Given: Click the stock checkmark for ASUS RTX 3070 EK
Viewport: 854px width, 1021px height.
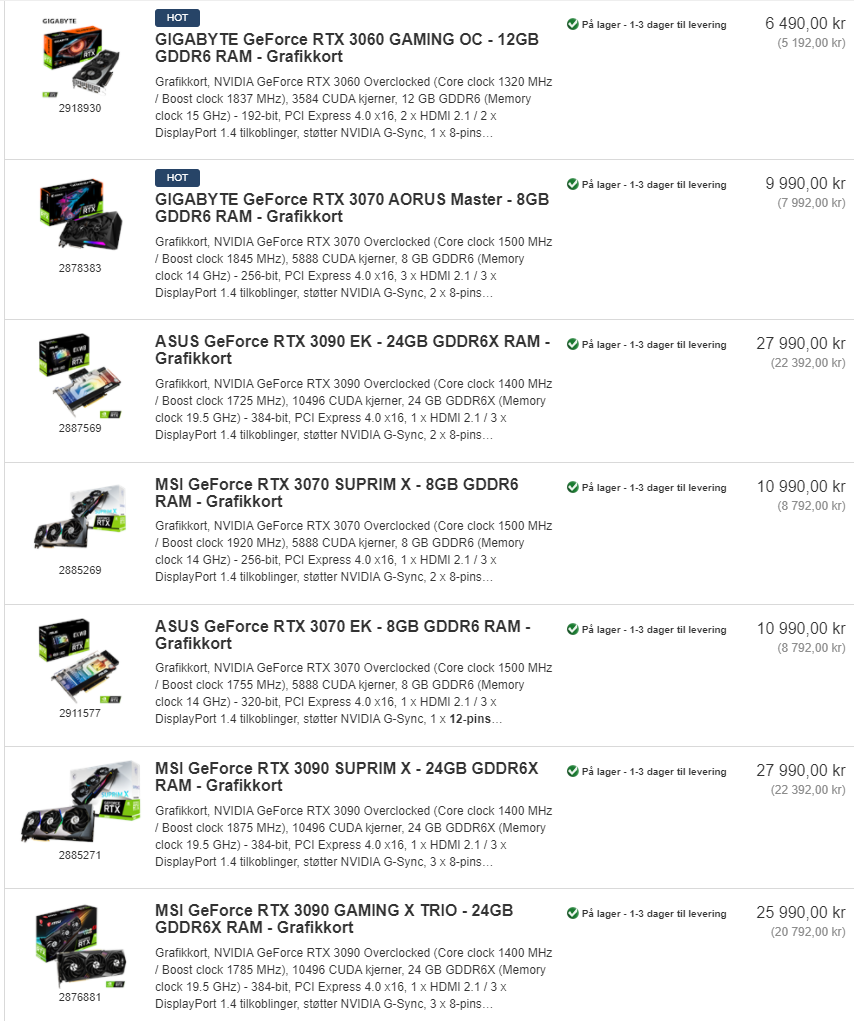Looking at the screenshot, I should pyautogui.click(x=572, y=629).
